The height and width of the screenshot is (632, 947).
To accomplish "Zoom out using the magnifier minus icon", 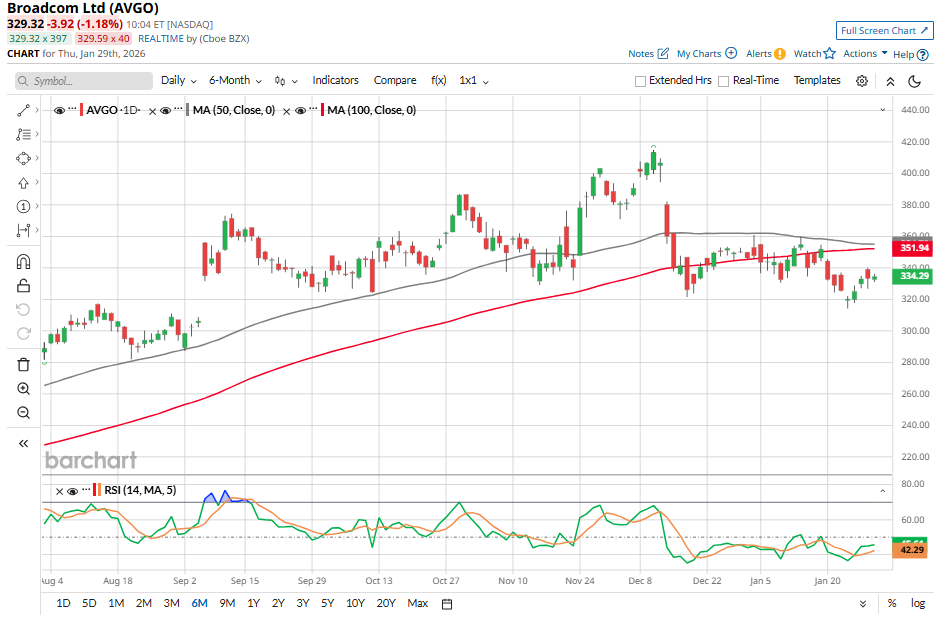I will 23,413.
